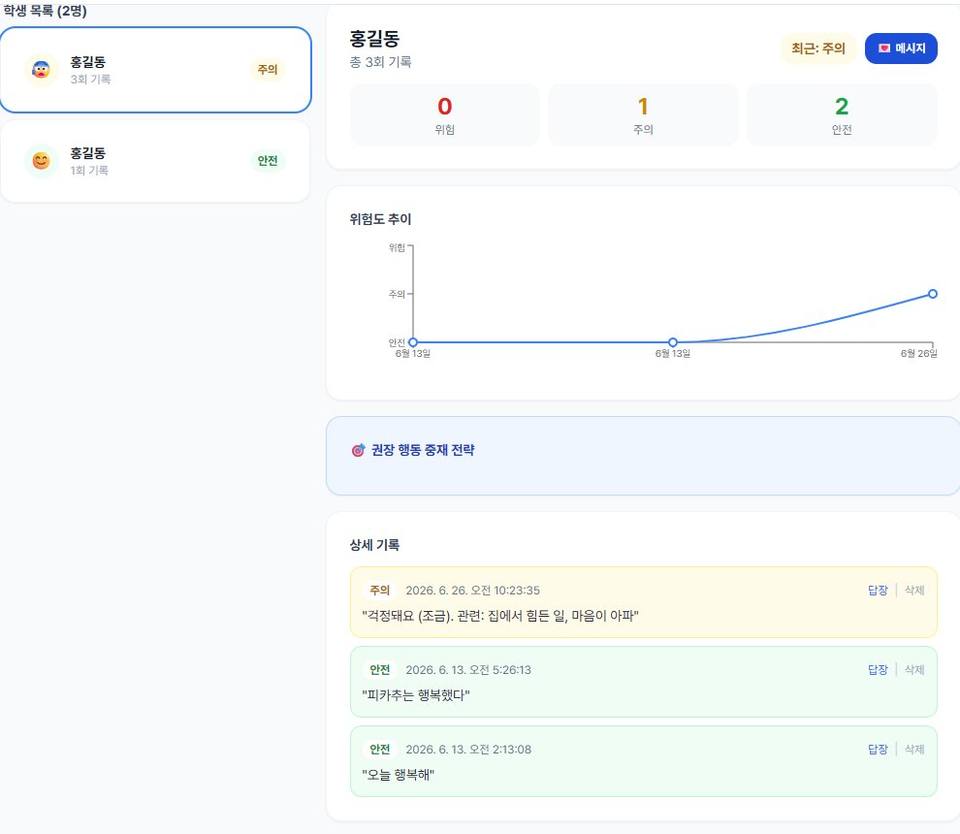Viewport: 960px width, 834px height.
Task: Click the 주의 badge on first student card
Action: [x=268, y=70]
